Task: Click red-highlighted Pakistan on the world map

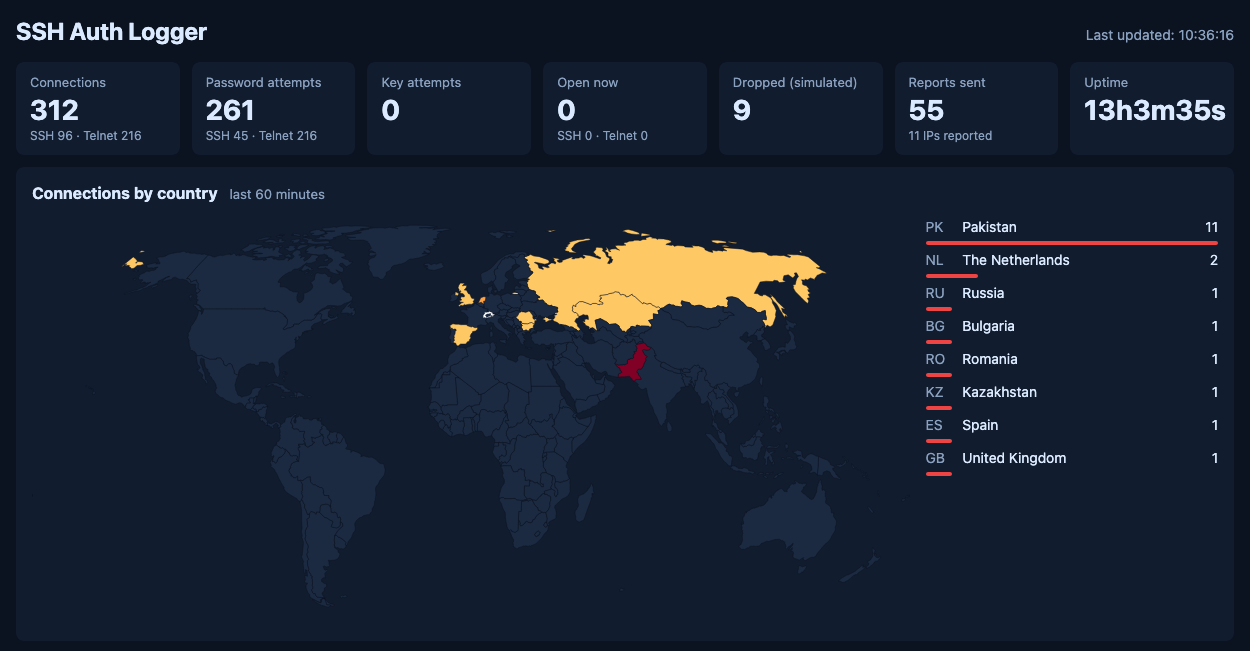Action: click(634, 363)
